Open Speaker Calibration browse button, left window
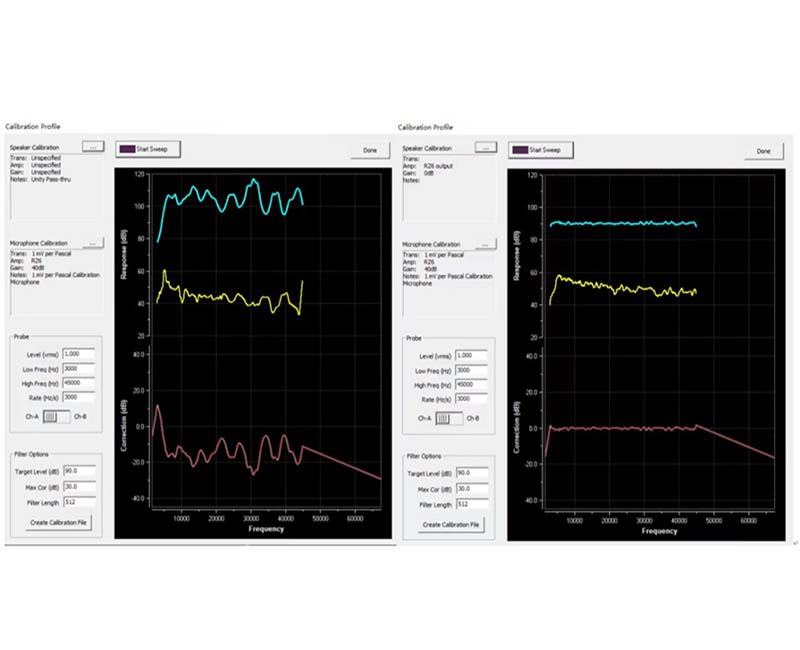This screenshot has width=800, height=650. 92,147
